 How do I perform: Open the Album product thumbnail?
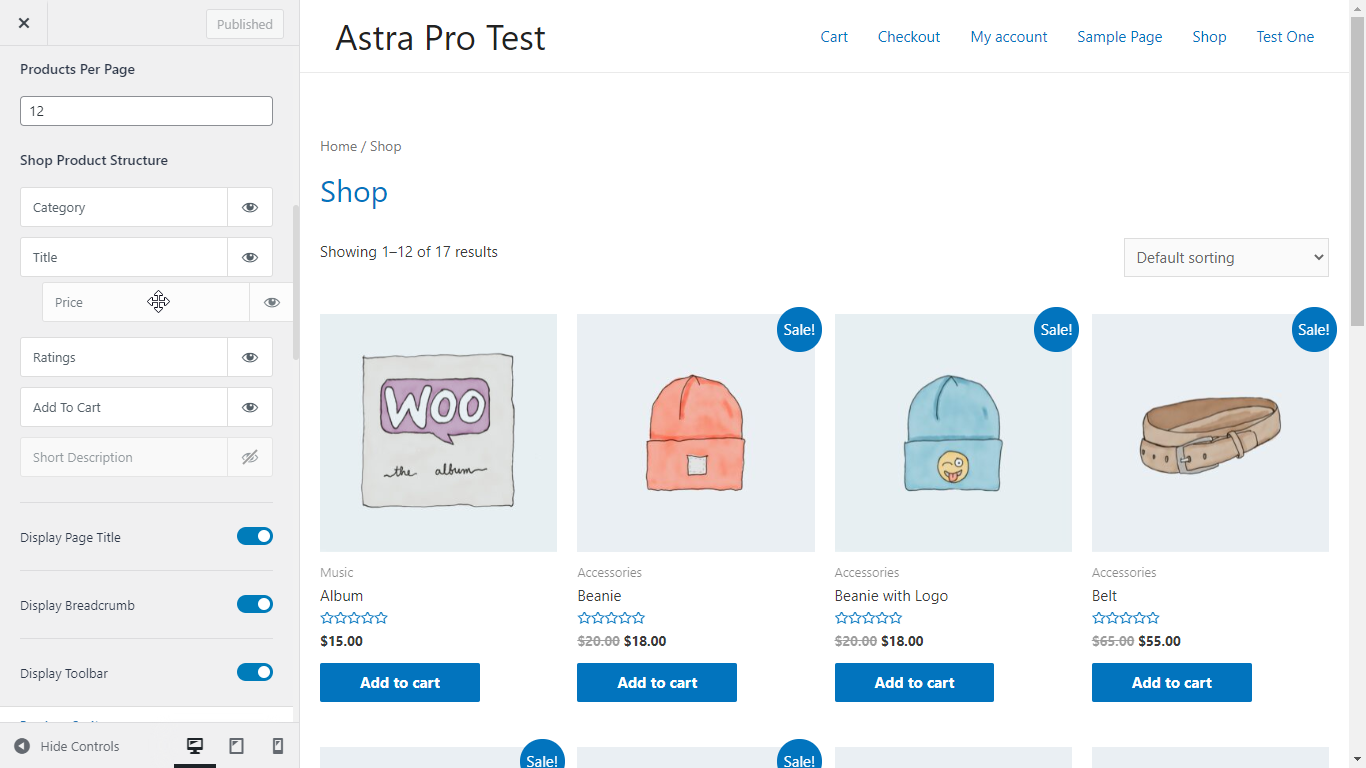438,433
